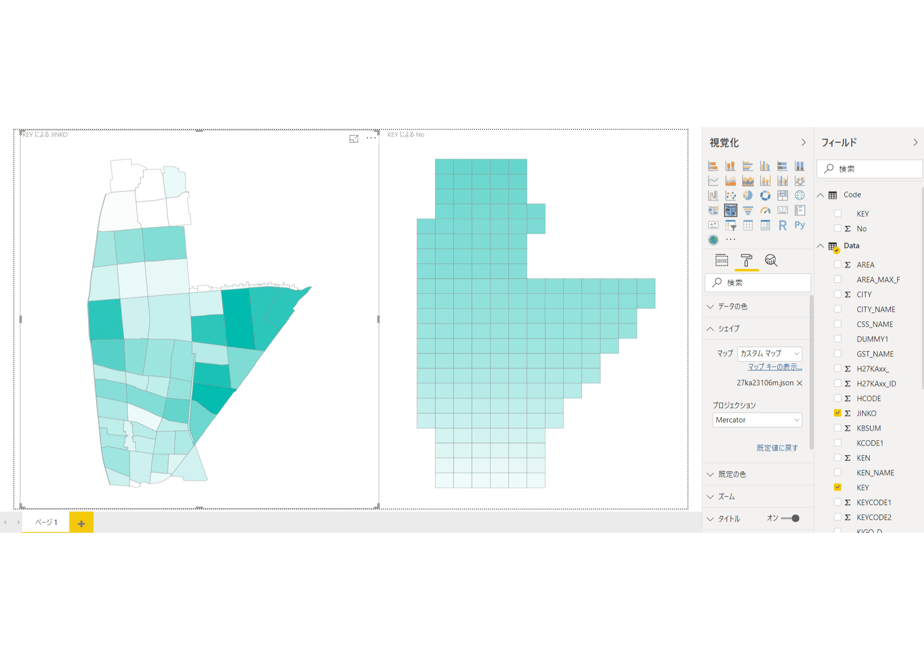Collapse the Data table

(x=821, y=246)
